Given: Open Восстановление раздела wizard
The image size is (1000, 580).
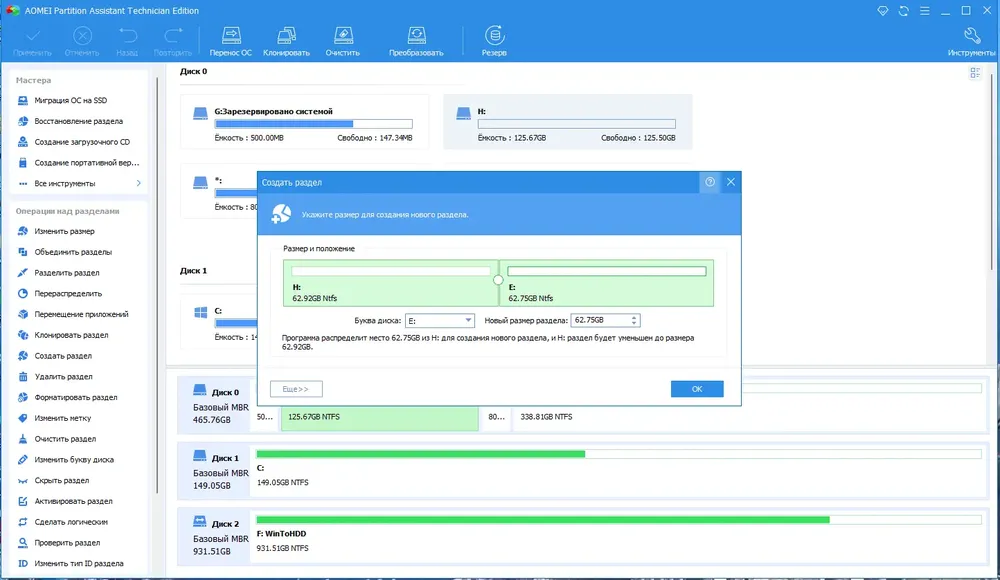Looking at the screenshot, I should click(78, 121).
